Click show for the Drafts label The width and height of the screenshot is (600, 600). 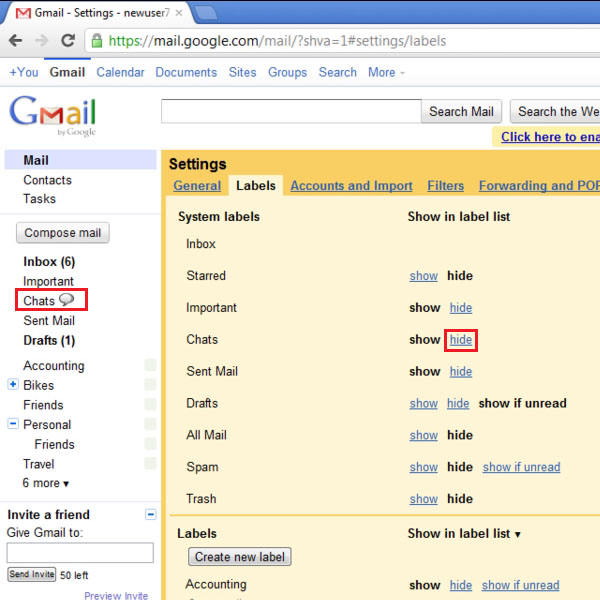tap(424, 403)
